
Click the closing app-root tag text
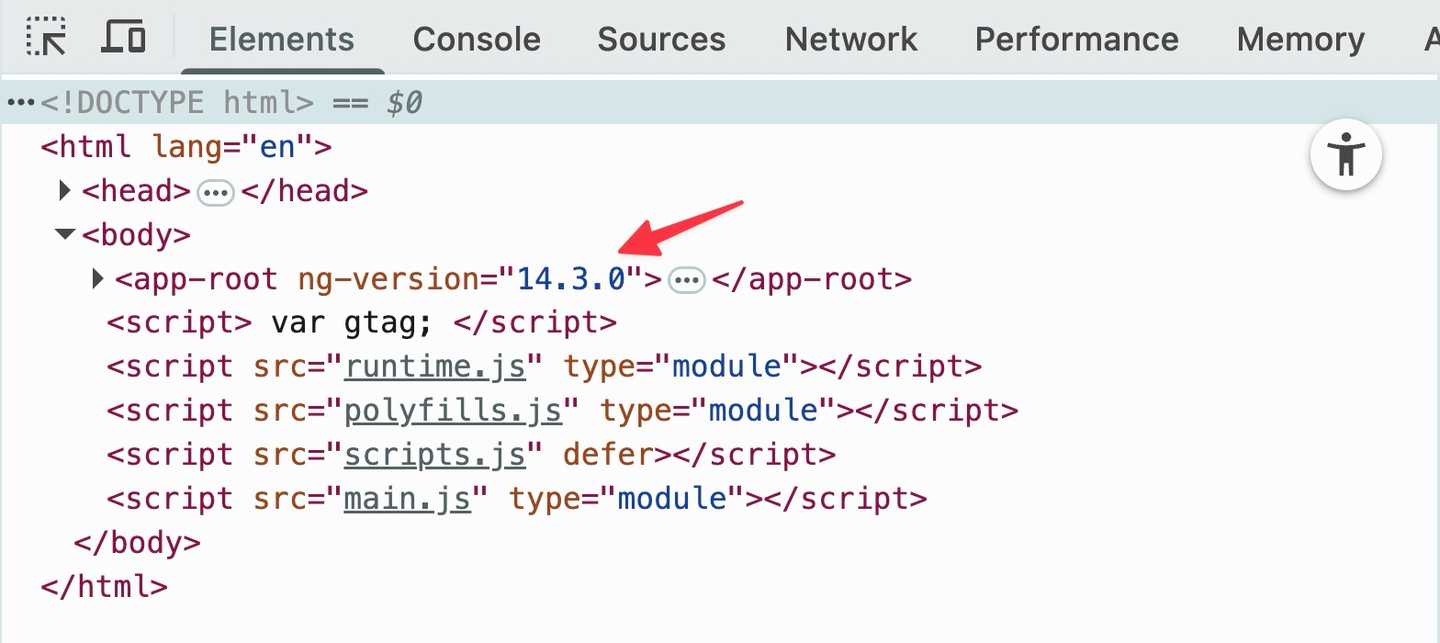pyautogui.click(x=812, y=279)
